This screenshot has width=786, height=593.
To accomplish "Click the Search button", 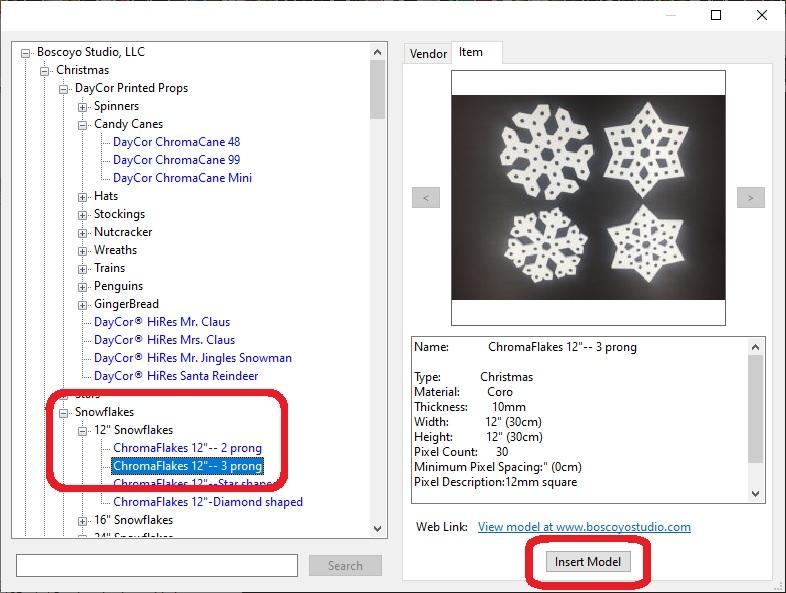I will click(345, 565).
